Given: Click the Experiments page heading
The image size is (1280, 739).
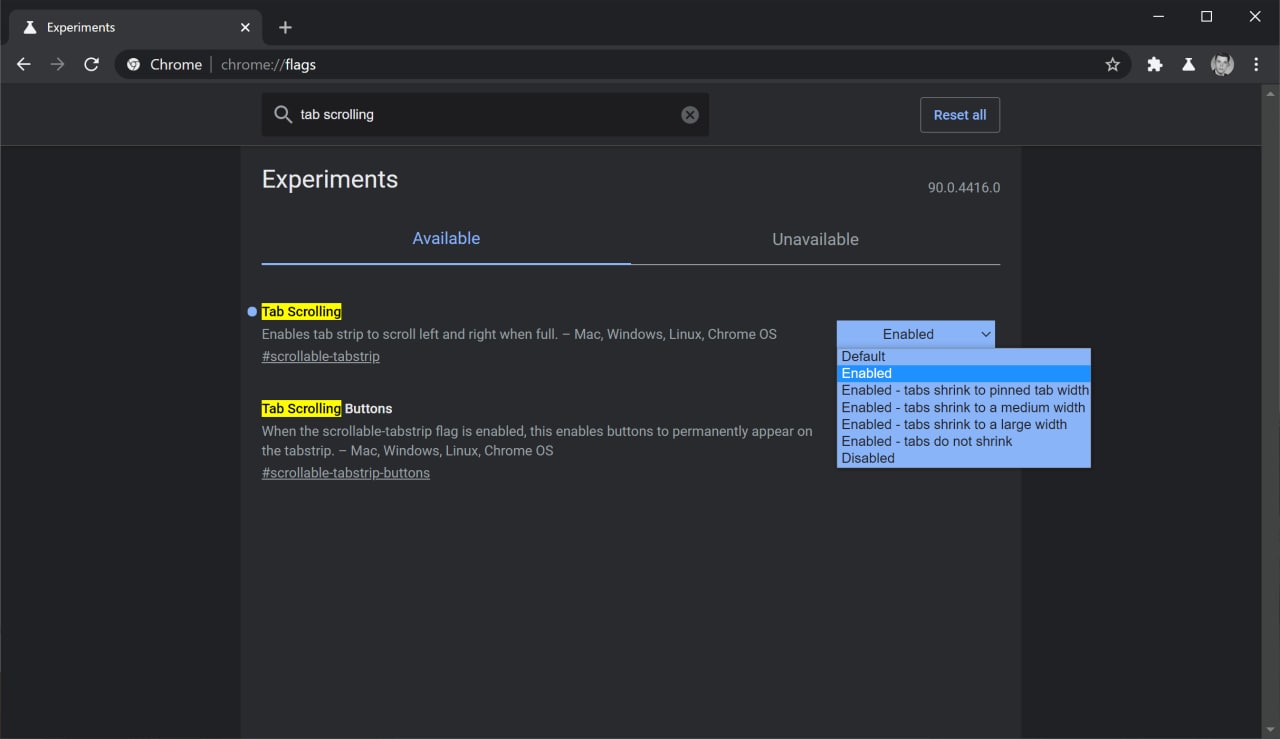Looking at the screenshot, I should 330,179.
